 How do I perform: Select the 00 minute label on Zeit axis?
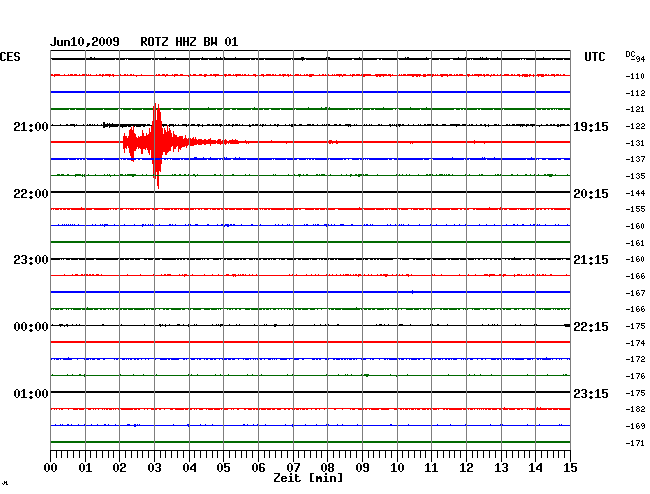(51, 468)
